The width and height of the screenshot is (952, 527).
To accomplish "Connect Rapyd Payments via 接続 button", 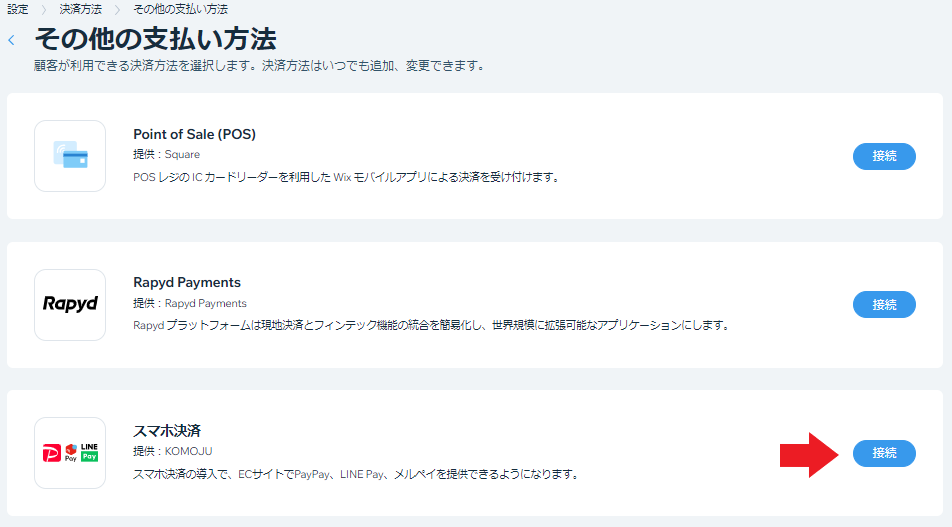I will [x=884, y=304].
